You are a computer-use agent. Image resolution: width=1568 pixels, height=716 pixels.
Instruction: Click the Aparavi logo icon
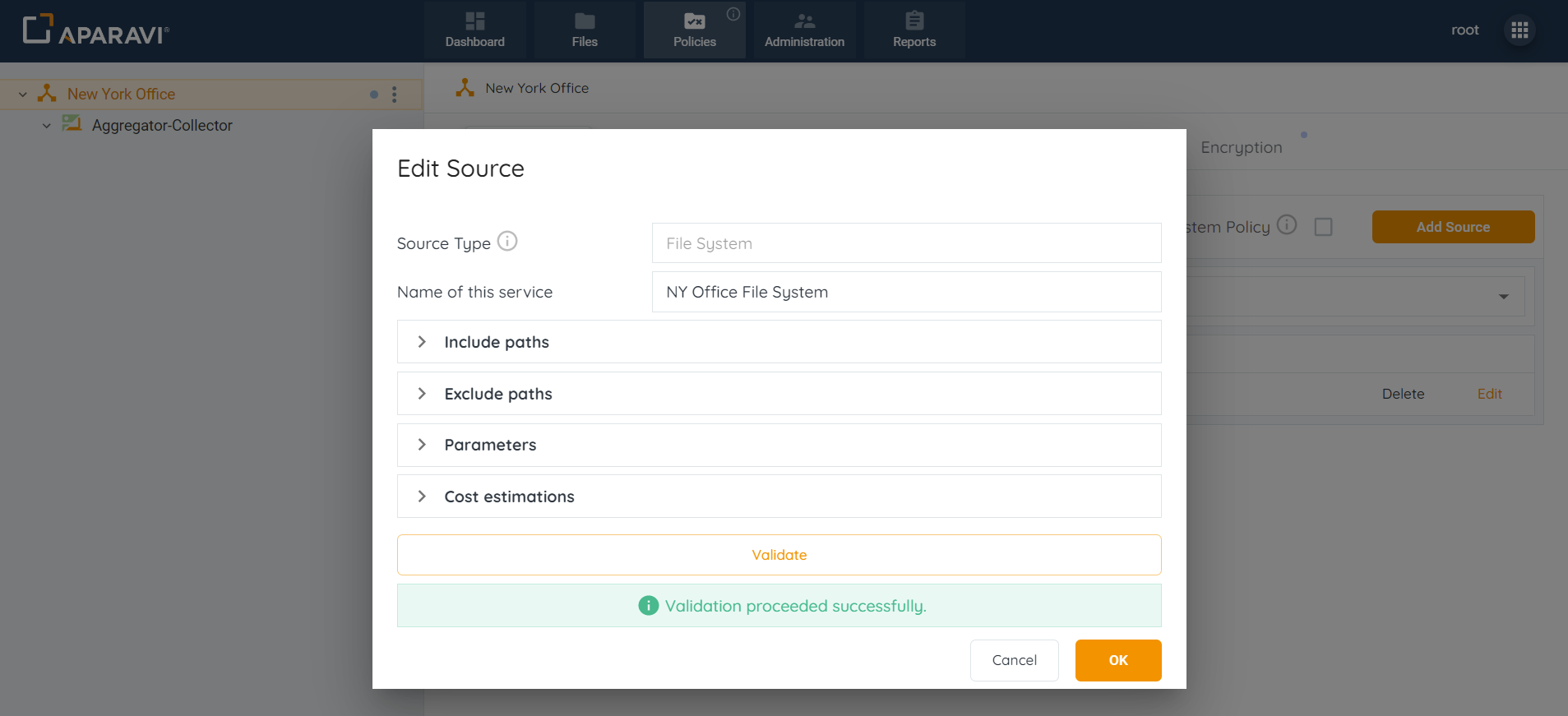(x=38, y=29)
